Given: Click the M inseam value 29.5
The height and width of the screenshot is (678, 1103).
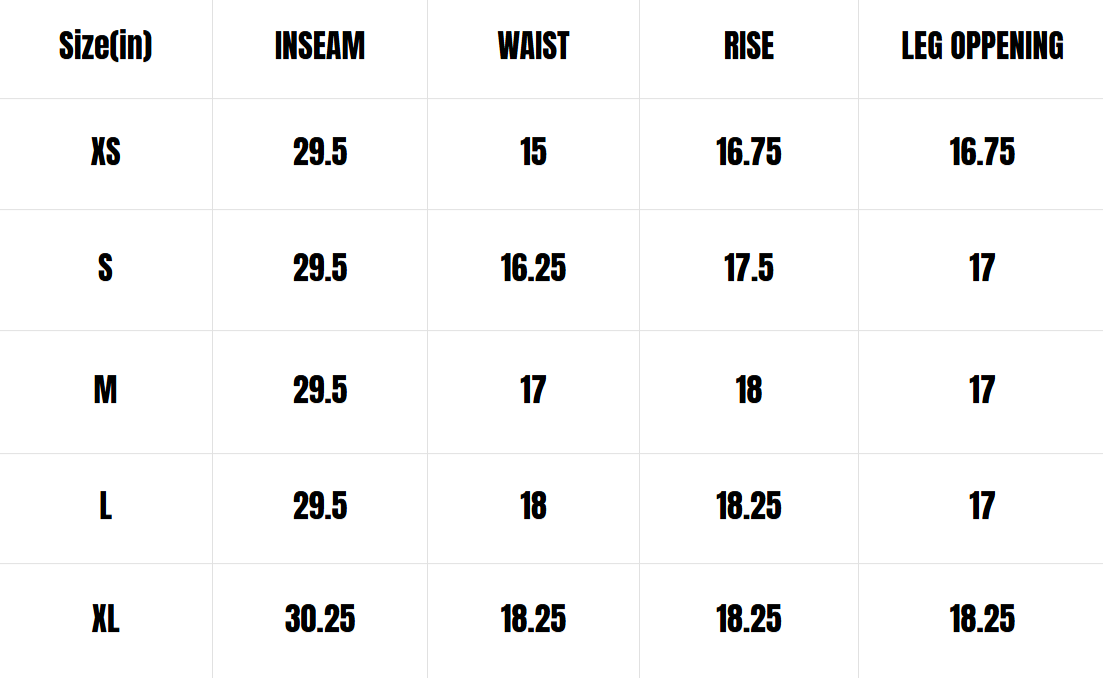Looking at the screenshot, I should point(320,390).
